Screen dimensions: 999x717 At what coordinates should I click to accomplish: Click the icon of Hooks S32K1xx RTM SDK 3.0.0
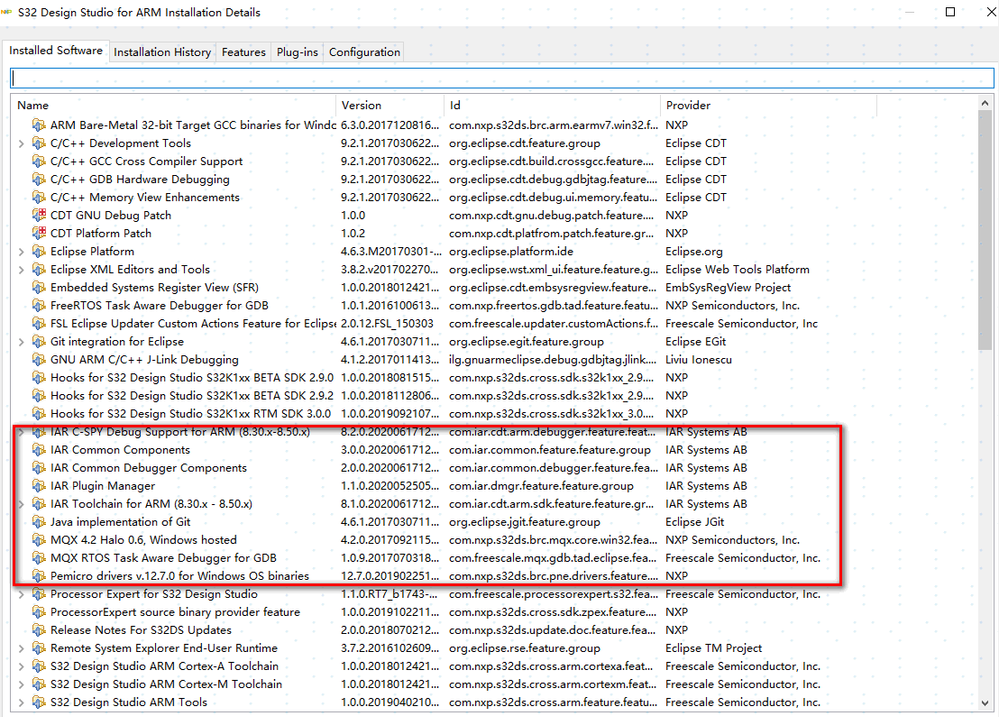[39, 414]
